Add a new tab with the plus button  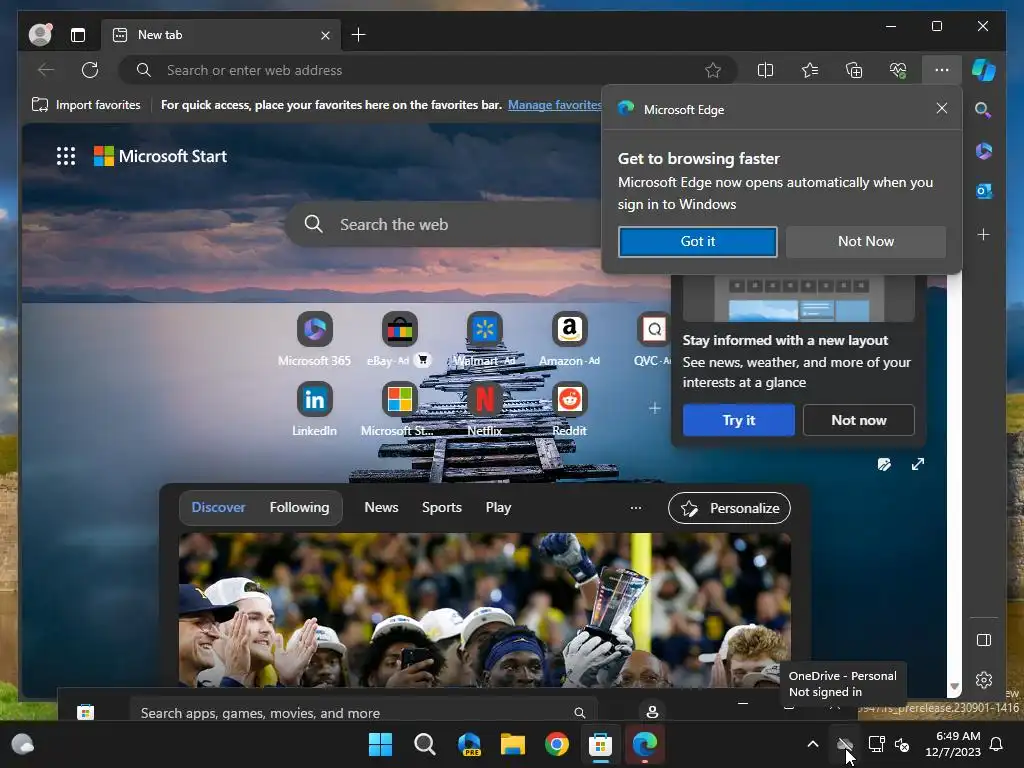(359, 35)
